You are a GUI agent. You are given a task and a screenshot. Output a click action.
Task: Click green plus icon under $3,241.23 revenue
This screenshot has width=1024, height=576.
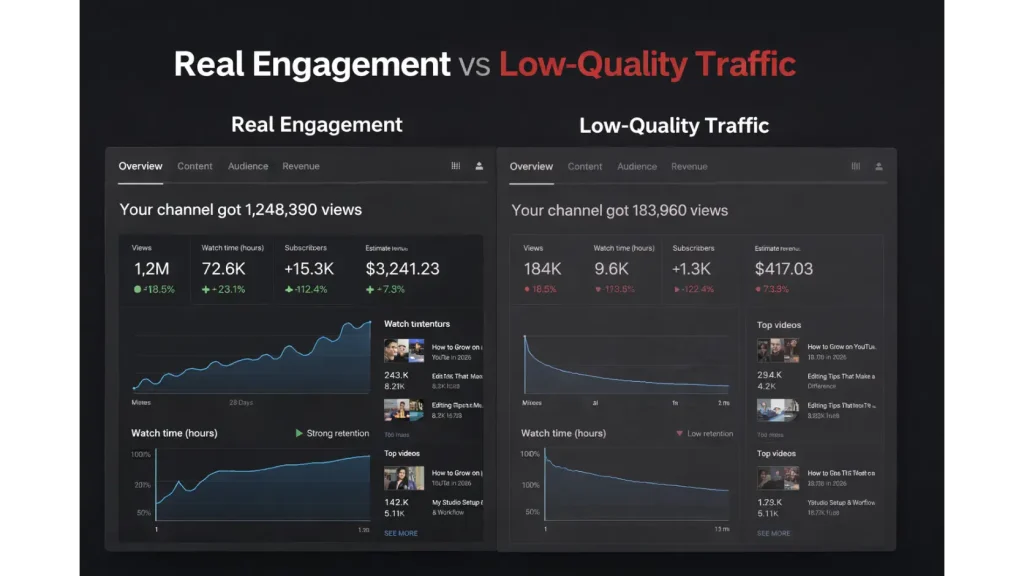pyautogui.click(x=370, y=289)
